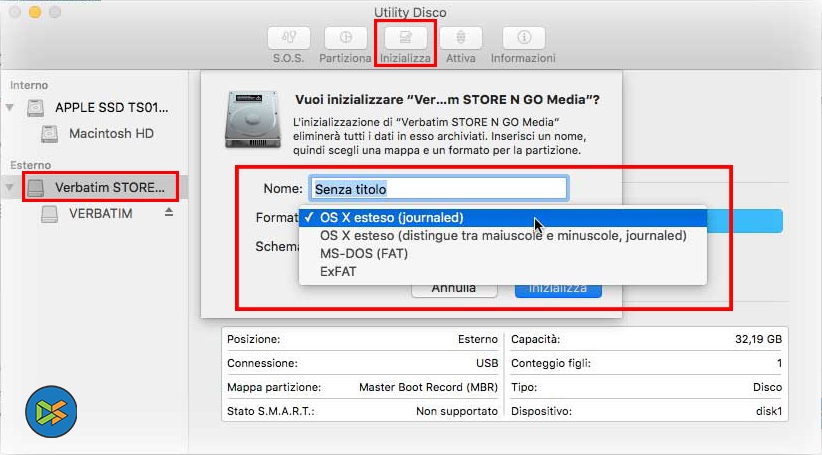Select the case-sensitive OS X esteso option
822x455 pixels.
click(x=502, y=235)
